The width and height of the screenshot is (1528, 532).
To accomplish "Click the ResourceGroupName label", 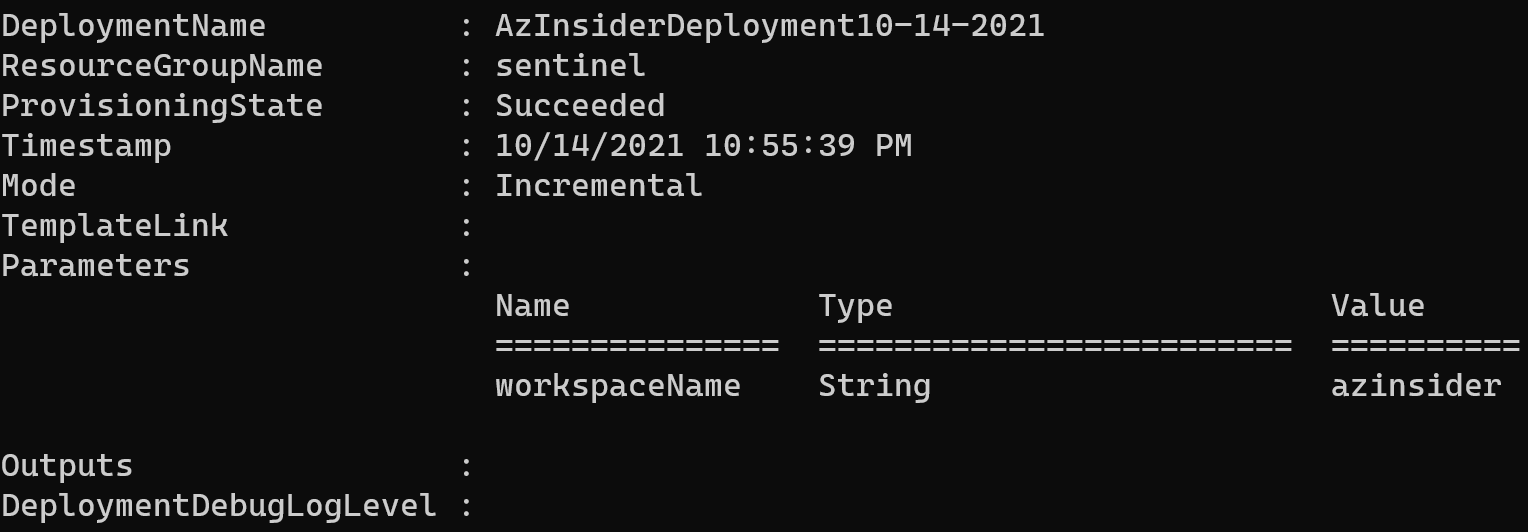I will click(162, 66).
